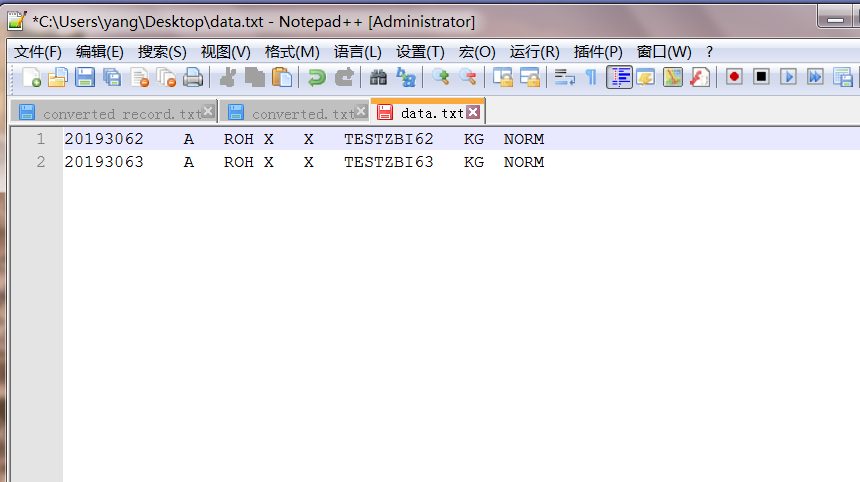Play back the recorded macro
This screenshot has height=482, width=860.
coord(788,77)
